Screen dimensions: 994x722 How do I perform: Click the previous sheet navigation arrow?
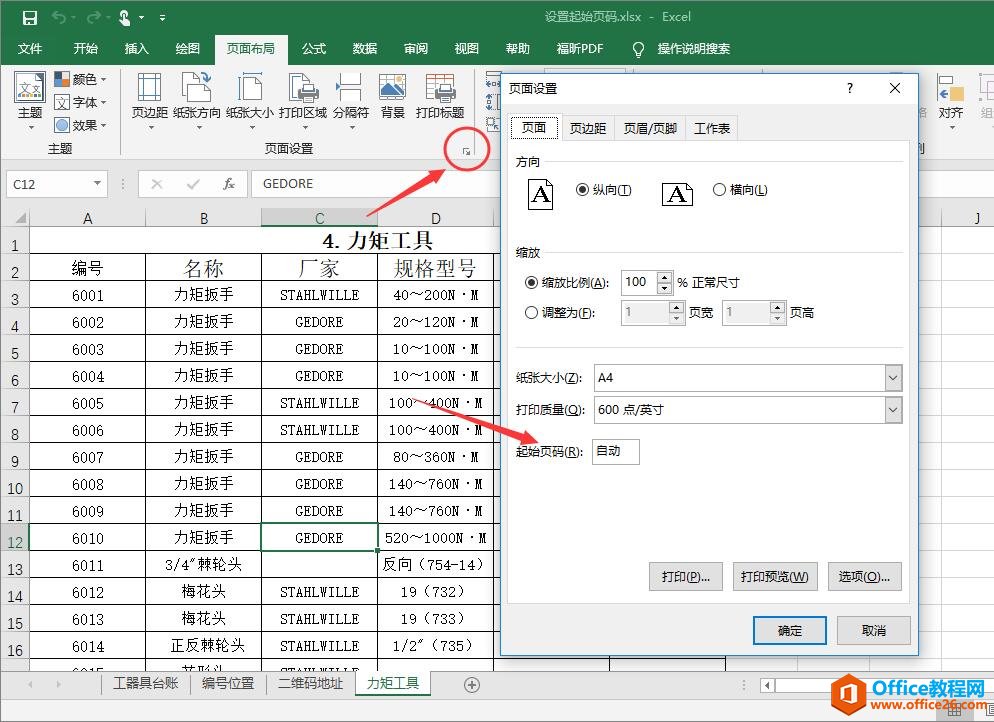pos(30,685)
